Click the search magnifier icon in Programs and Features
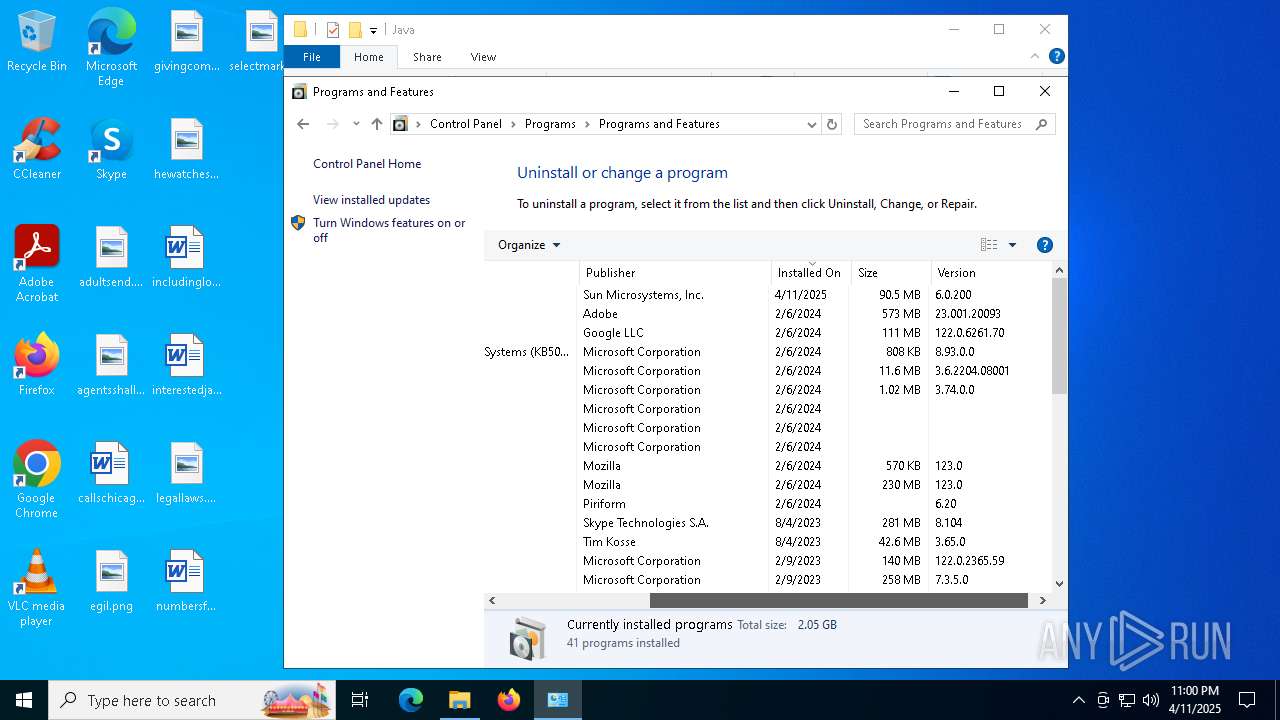This screenshot has width=1280, height=720. pos(1041,124)
